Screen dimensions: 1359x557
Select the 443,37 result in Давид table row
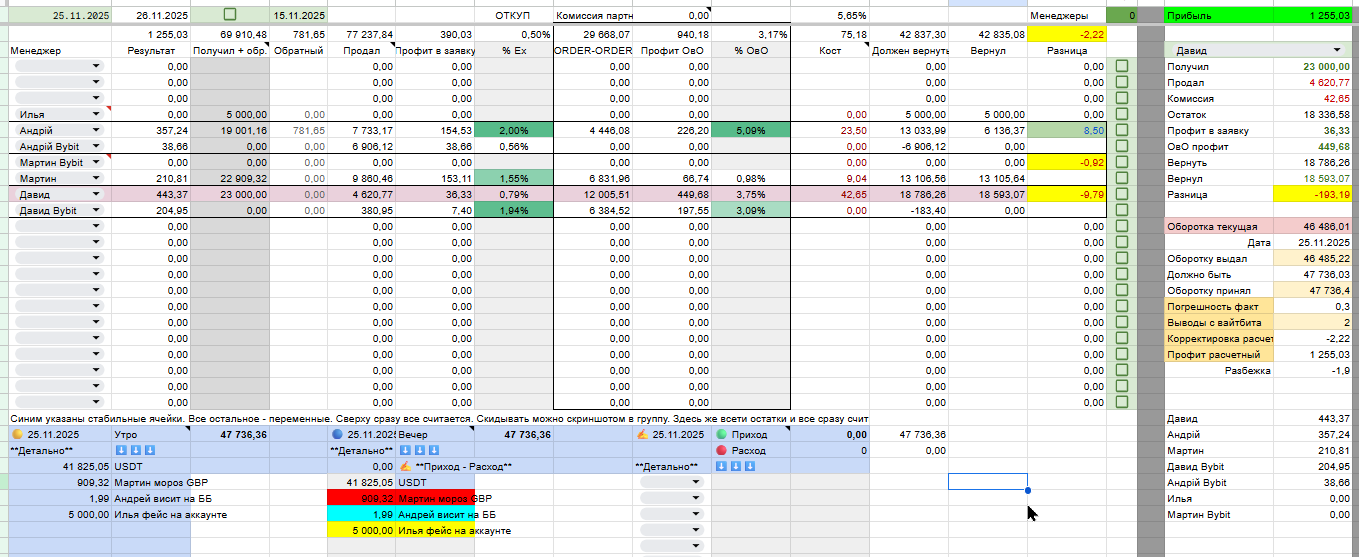(152, 194)
